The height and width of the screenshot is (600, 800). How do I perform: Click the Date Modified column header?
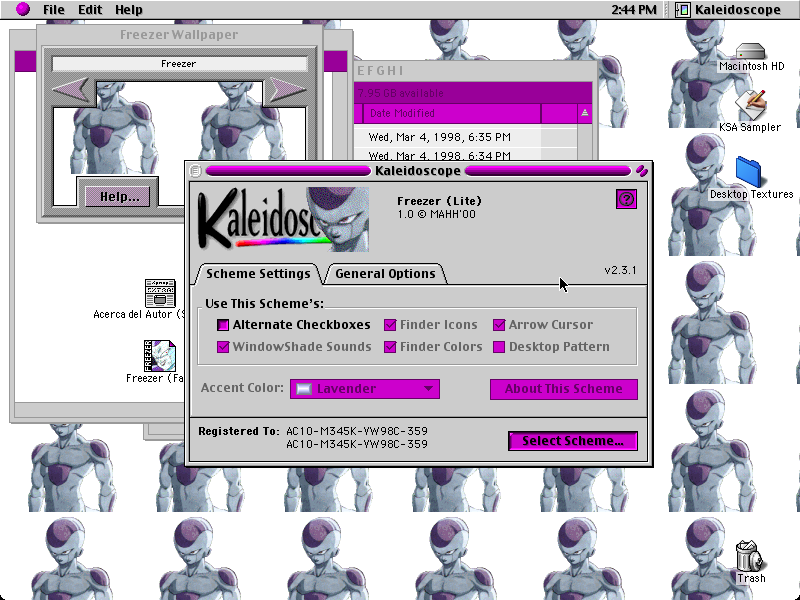pyautogui.click(x=452, y=113)
